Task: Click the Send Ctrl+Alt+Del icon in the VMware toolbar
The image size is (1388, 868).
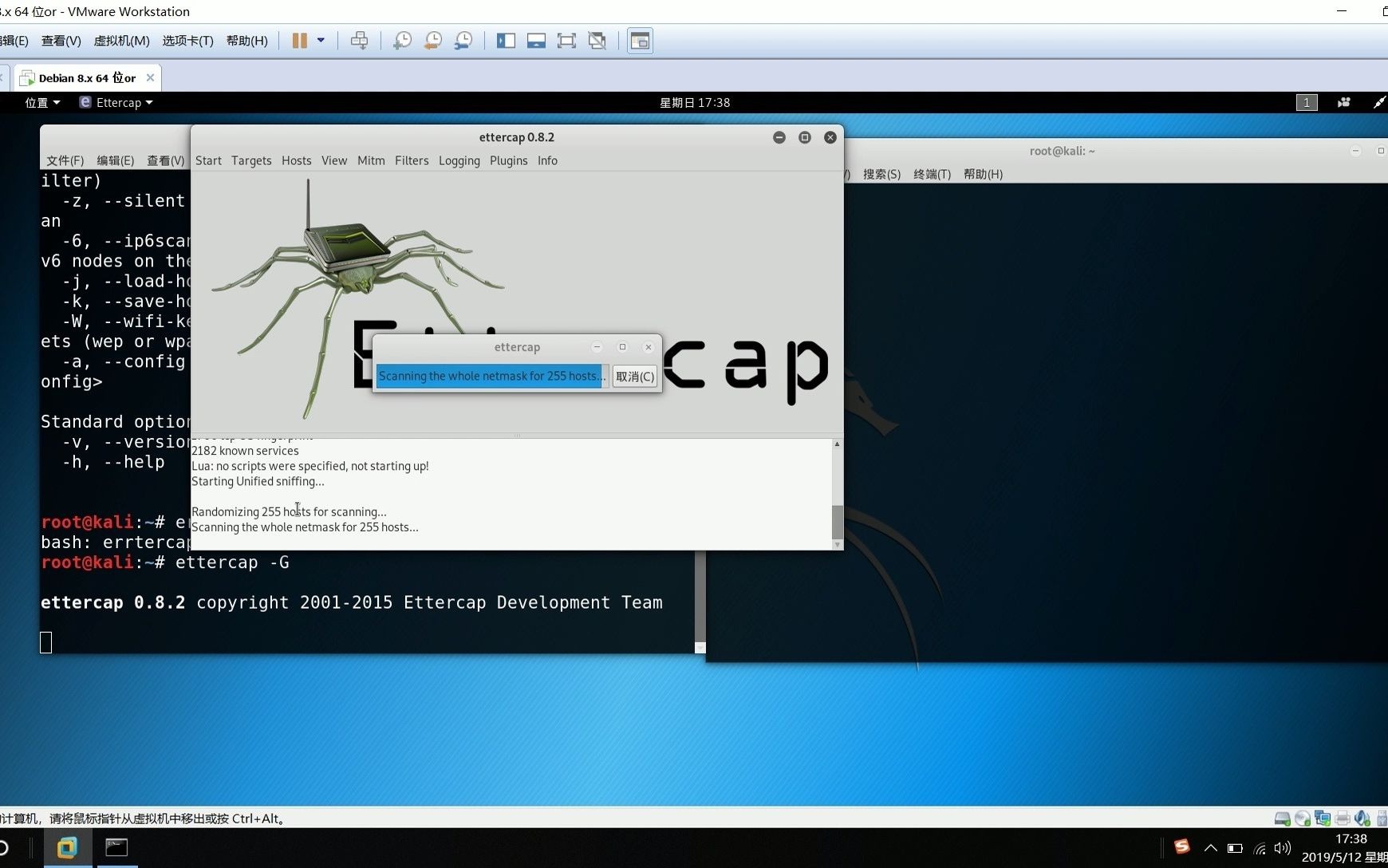Action: point(360,41)
